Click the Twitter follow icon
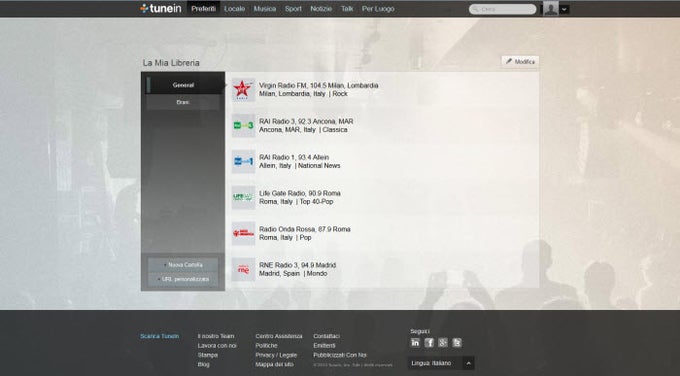This screenshot has height=376, width=680. [x=457, y=343]
